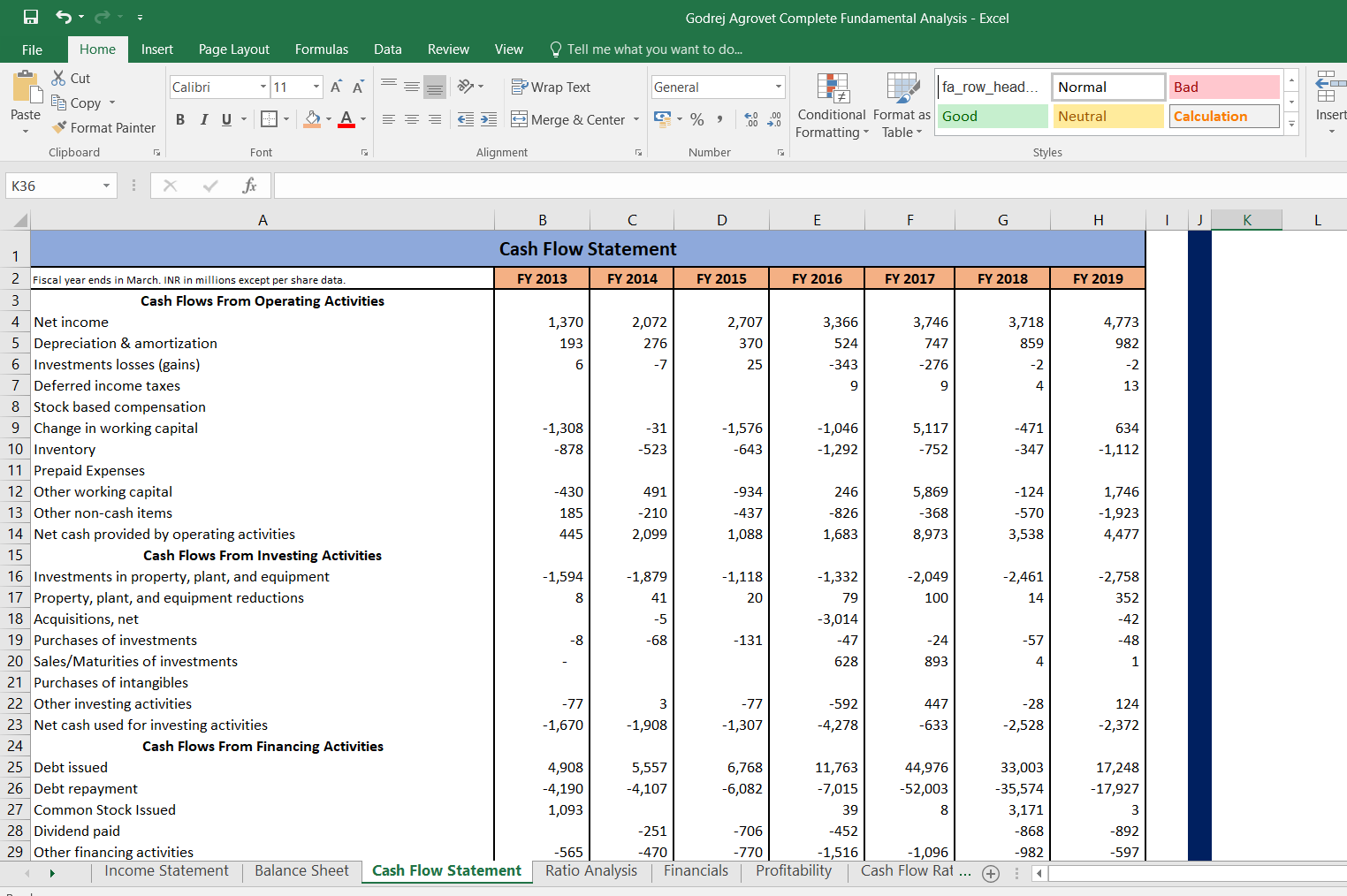Open text orientation options
This screenshot has height=896, width=1347.
pos(470,86)
